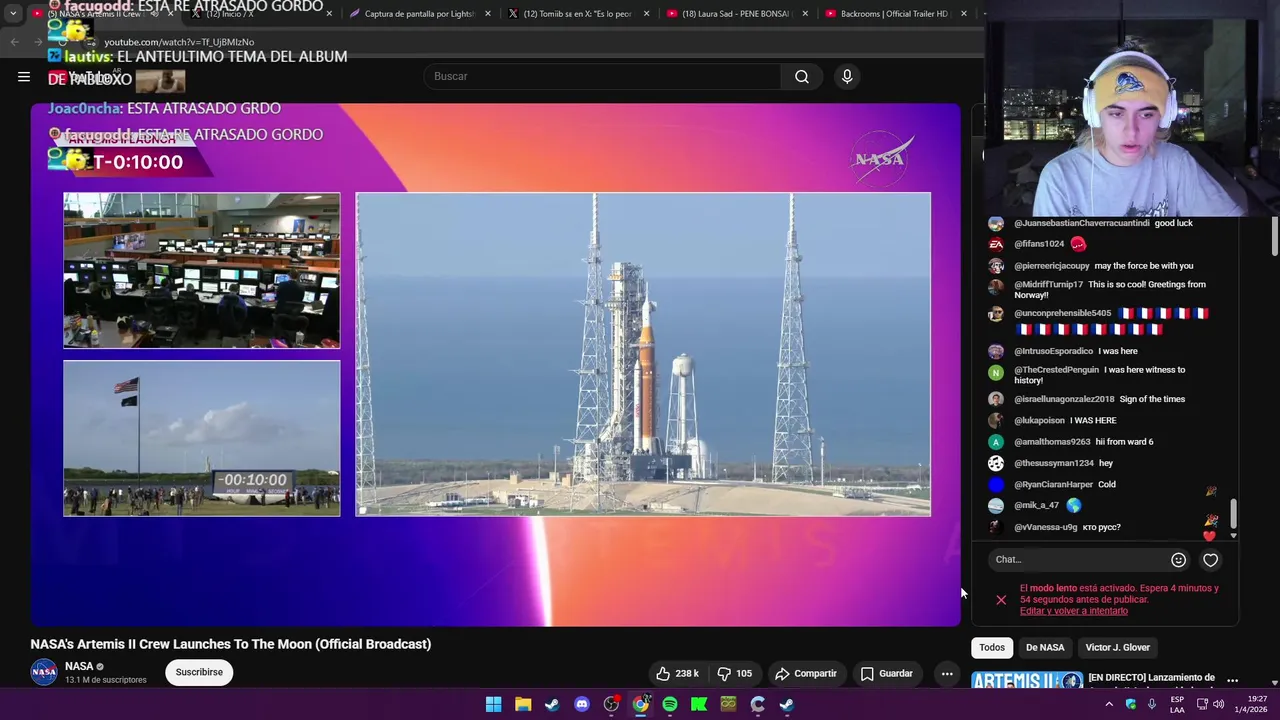Screen dimensions: 1280x720
Task: Close the Inicio / X tab
Action: (330, 14)
